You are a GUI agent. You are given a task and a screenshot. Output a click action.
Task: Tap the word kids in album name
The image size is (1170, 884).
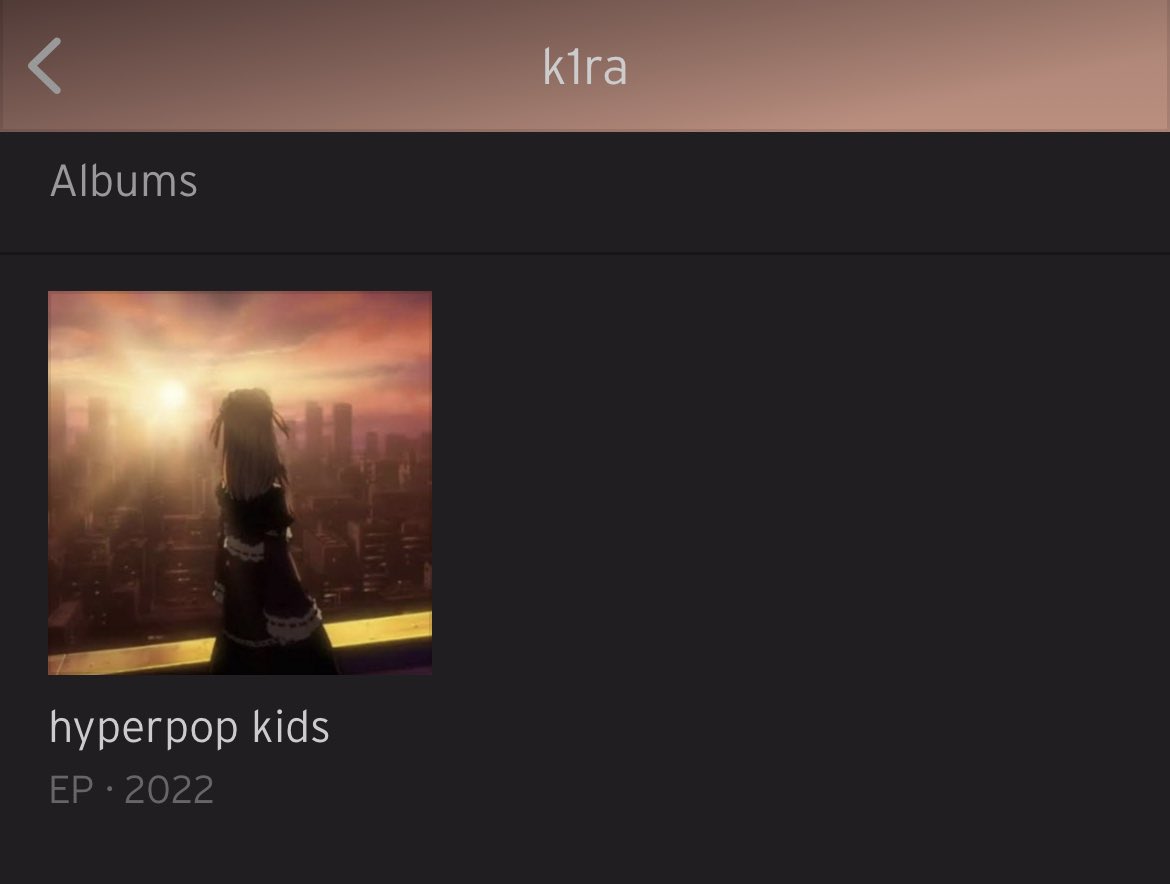point(291,726)
